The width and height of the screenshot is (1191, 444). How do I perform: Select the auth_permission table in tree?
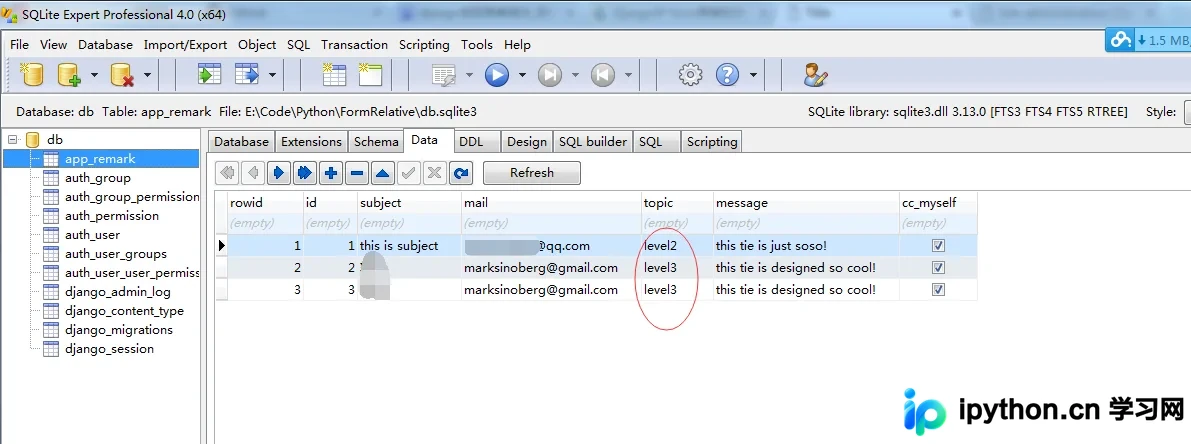(x=112, y=216)
